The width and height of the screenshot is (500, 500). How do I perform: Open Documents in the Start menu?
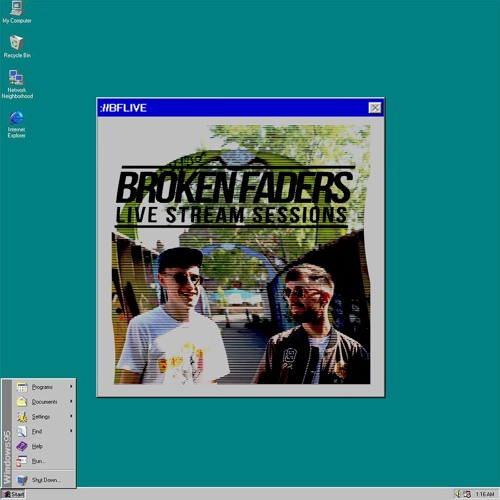coord(44,402)
